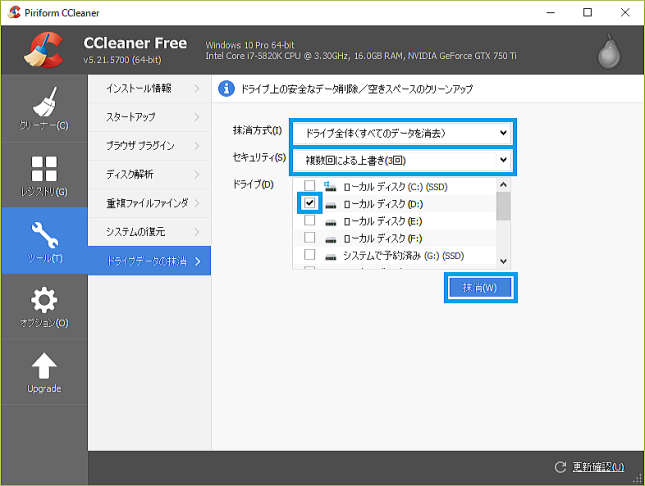Click the refresh icon beside 更新確認
This screenshot has width=645, height=486.
point(561,467)
